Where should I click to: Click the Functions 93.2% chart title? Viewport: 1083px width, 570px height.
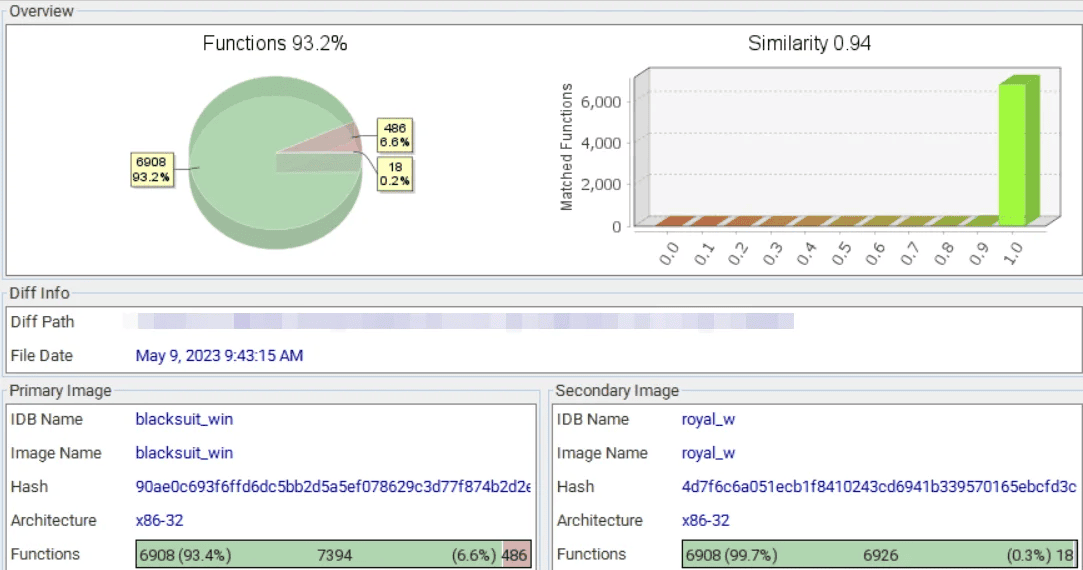[x=275, y=44]
